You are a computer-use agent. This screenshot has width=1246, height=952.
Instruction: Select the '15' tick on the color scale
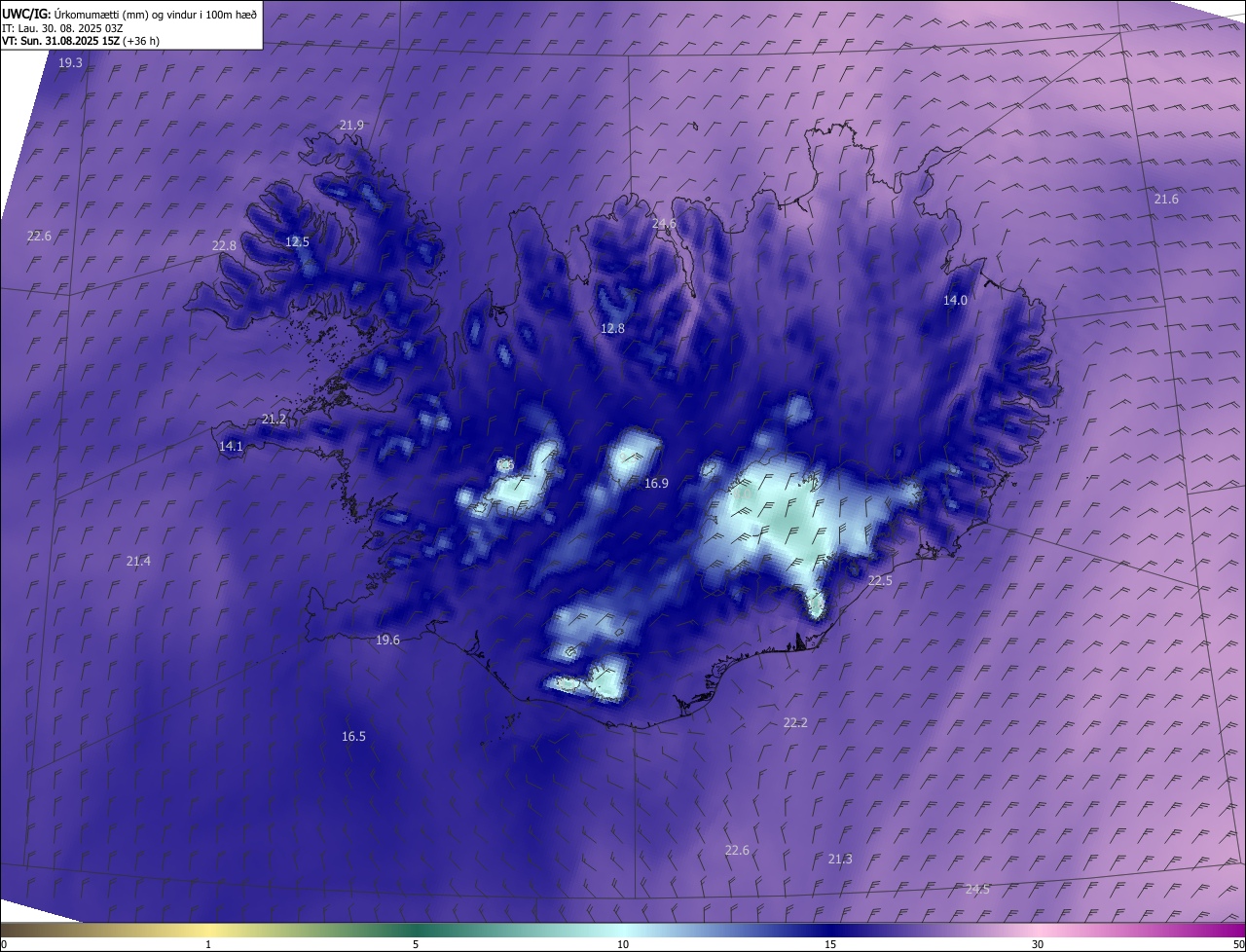tap(830, 944)
